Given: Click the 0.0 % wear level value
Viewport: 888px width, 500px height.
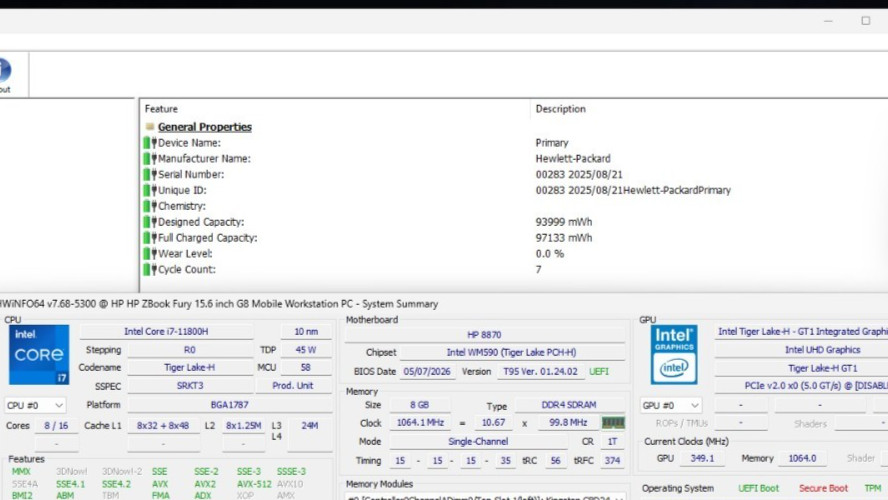Looking at the screenshot, I should pyautogui.click(x=549, y=254).
